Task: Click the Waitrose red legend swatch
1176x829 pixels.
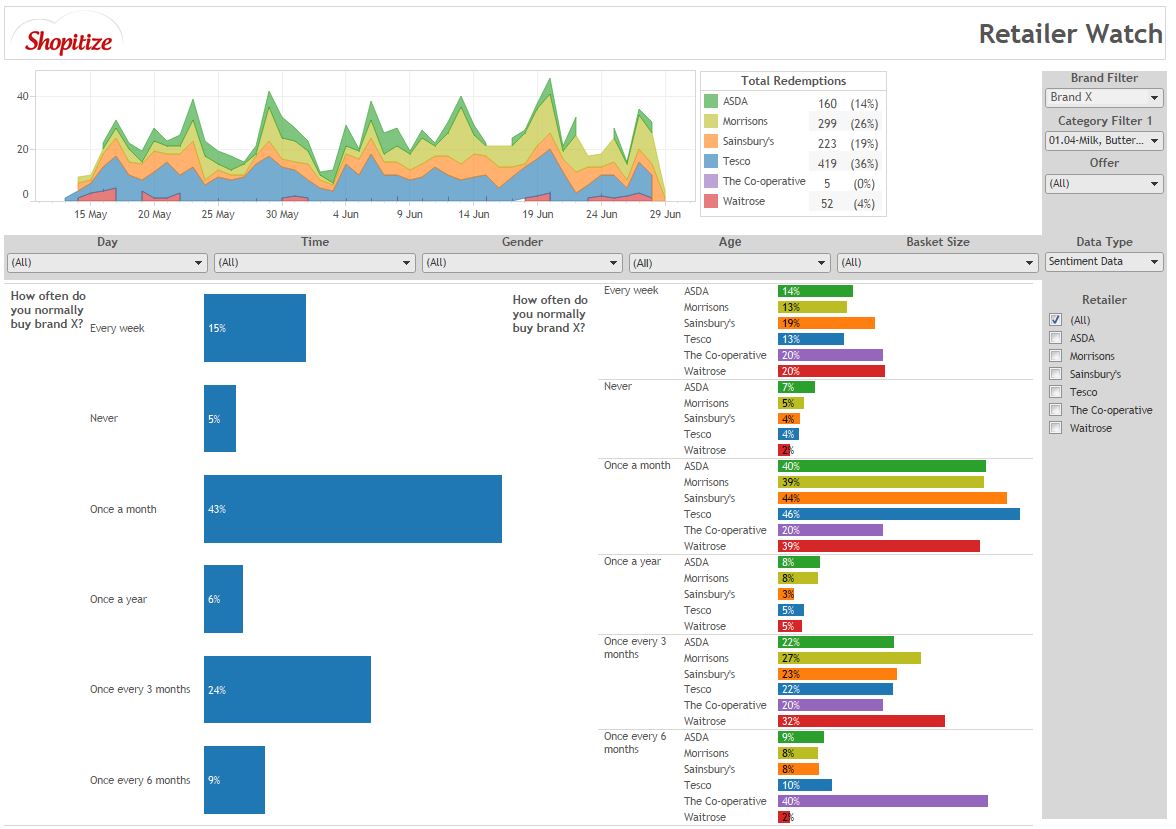Action: click(x=711, y=201)
